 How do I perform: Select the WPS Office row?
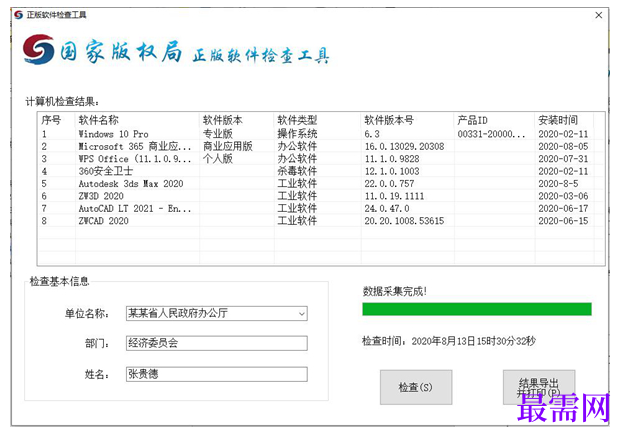click(x=321, y=159)
